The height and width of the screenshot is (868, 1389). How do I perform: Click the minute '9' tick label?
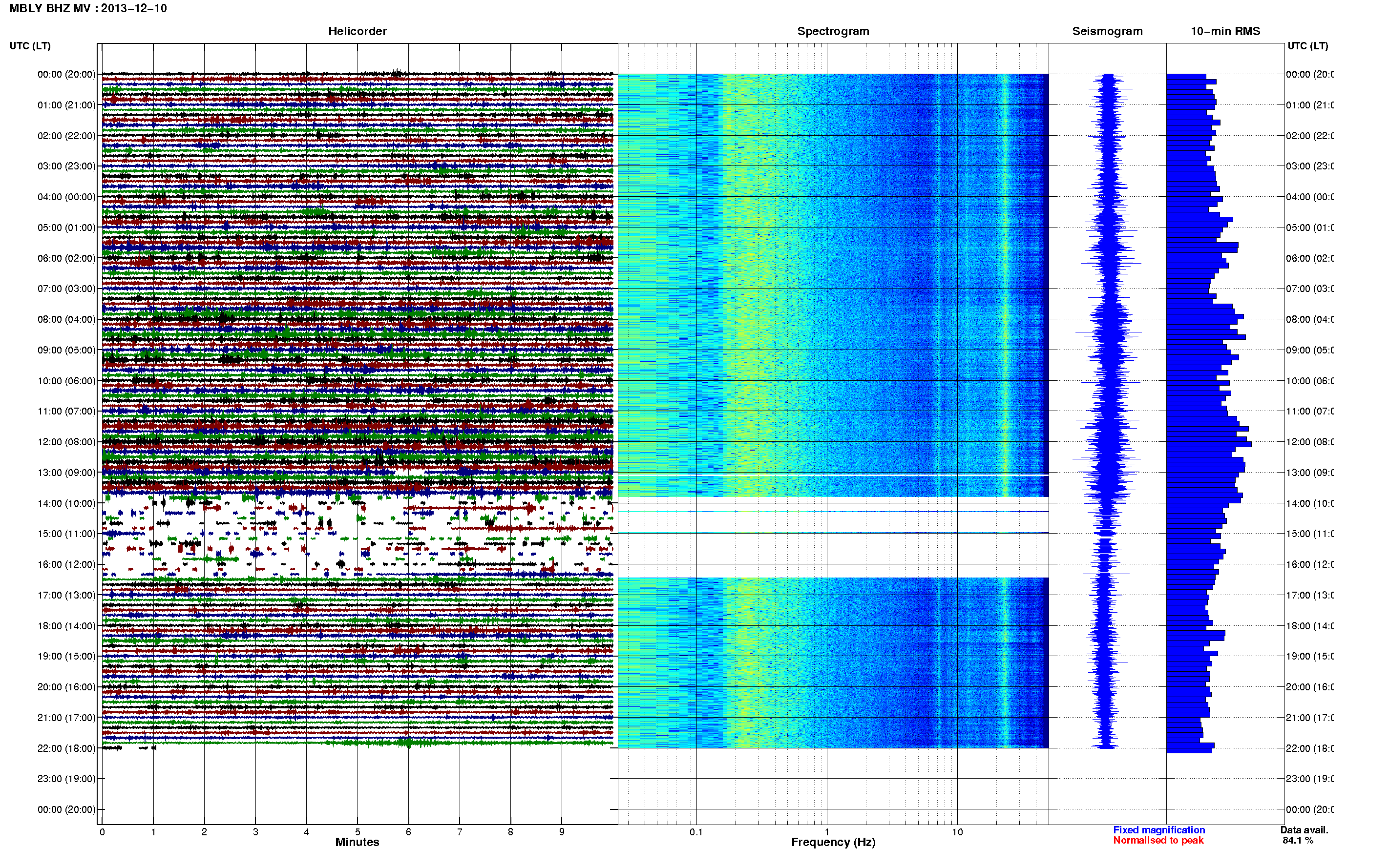coord(562,832)
